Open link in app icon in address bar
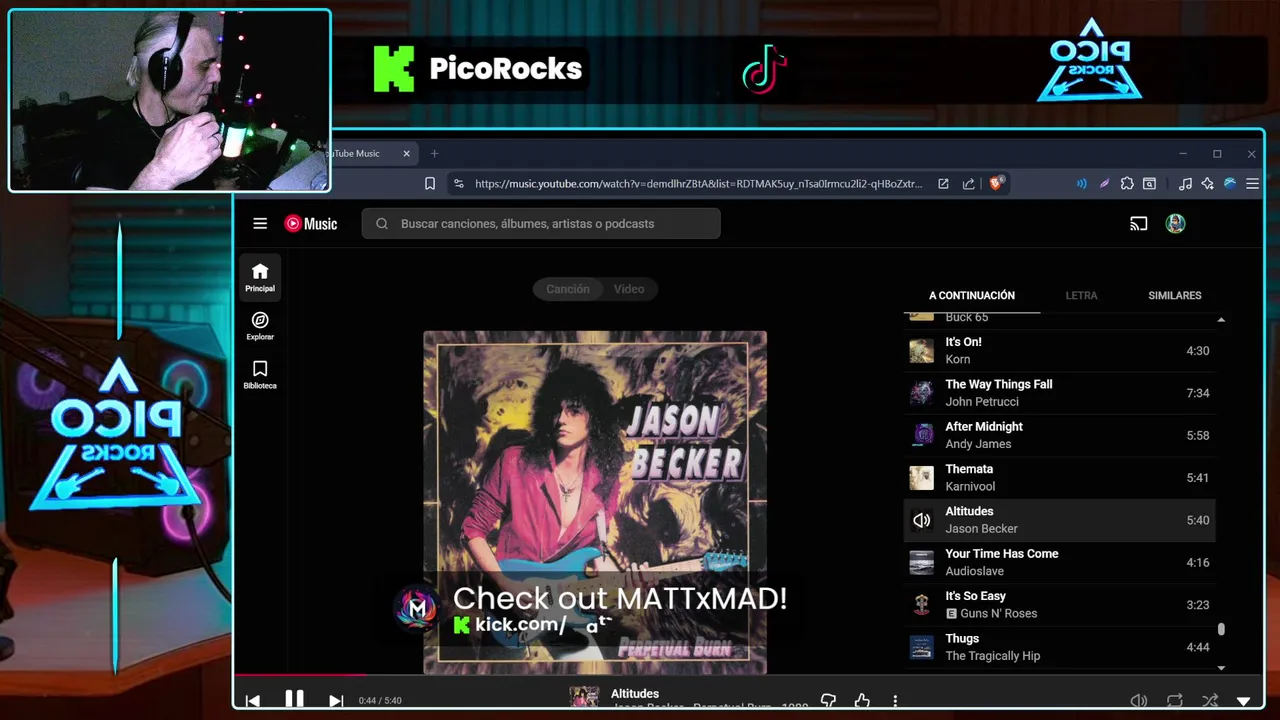Screen dimensions: 1280x720 click(943, 184)
